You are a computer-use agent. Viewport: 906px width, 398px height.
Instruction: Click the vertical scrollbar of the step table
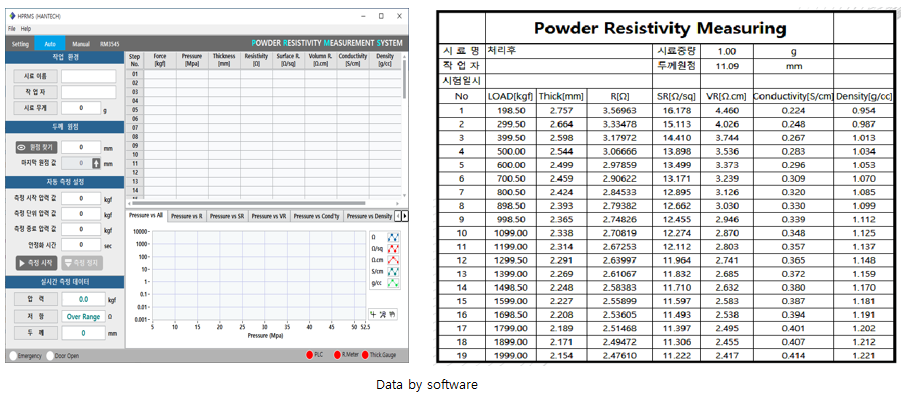[404, 125]
